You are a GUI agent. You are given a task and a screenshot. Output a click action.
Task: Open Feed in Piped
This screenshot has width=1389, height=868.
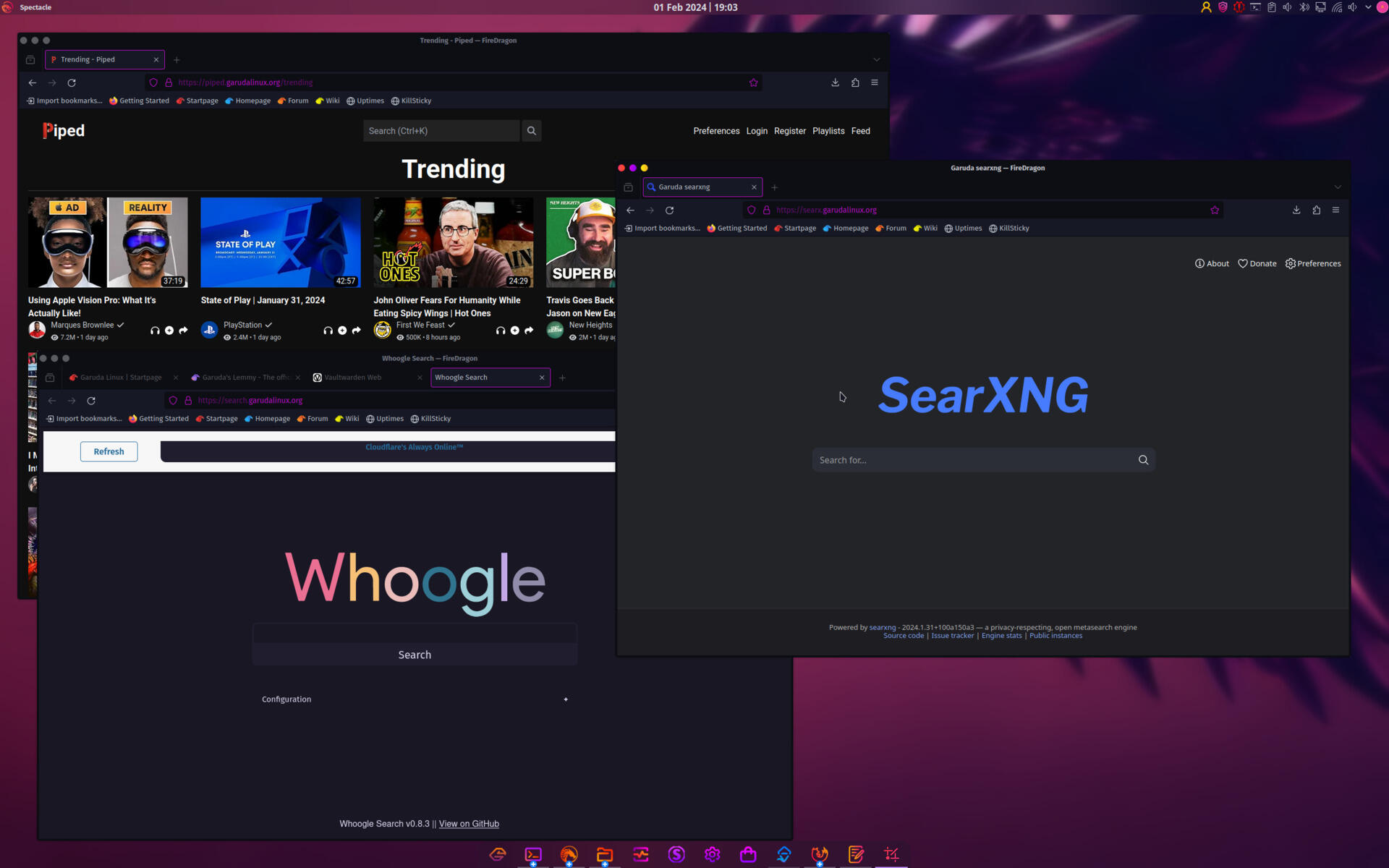[x=860, y=131]
